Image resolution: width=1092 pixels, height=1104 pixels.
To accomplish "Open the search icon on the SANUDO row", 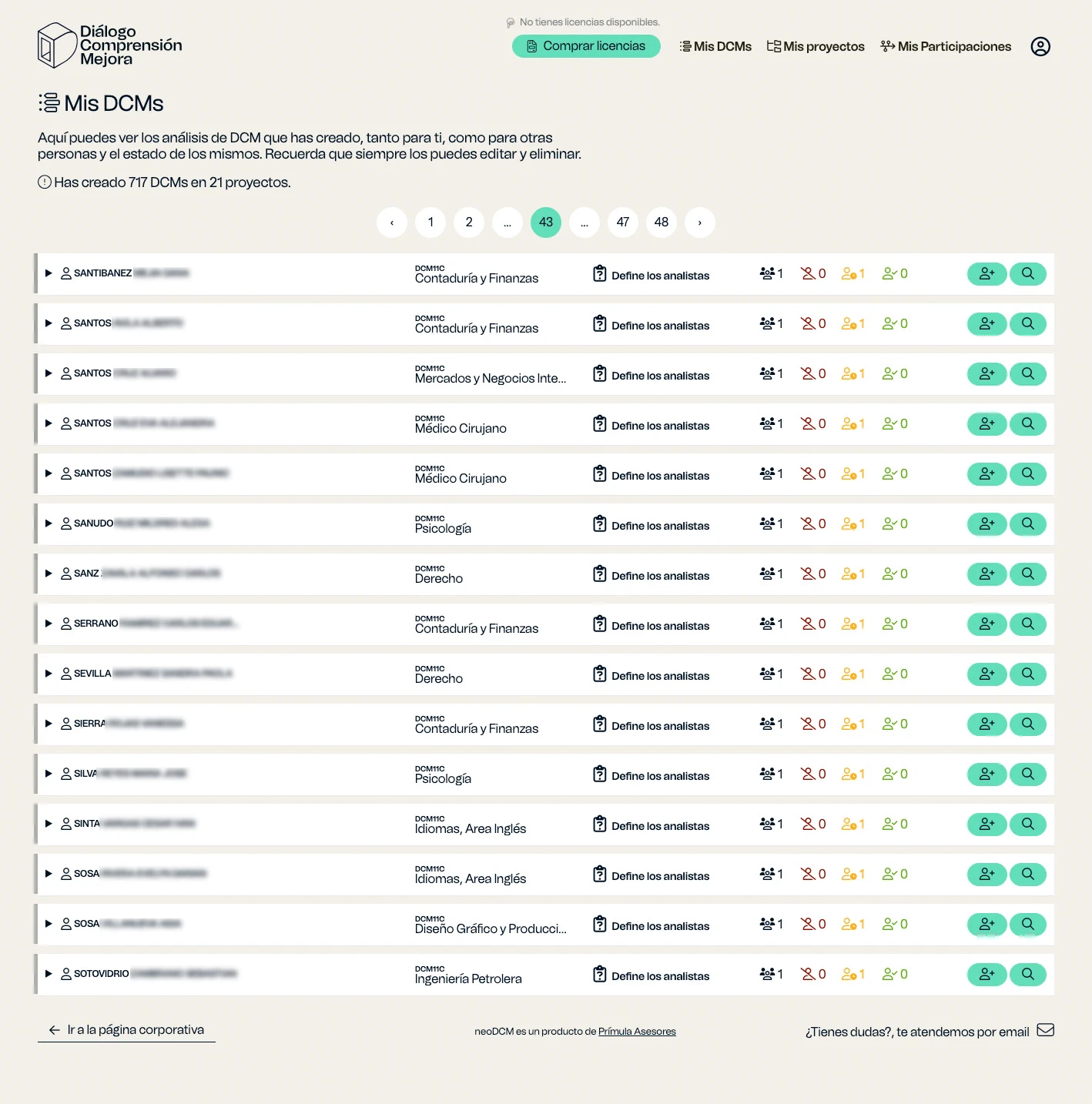I will pos(1027,524).
